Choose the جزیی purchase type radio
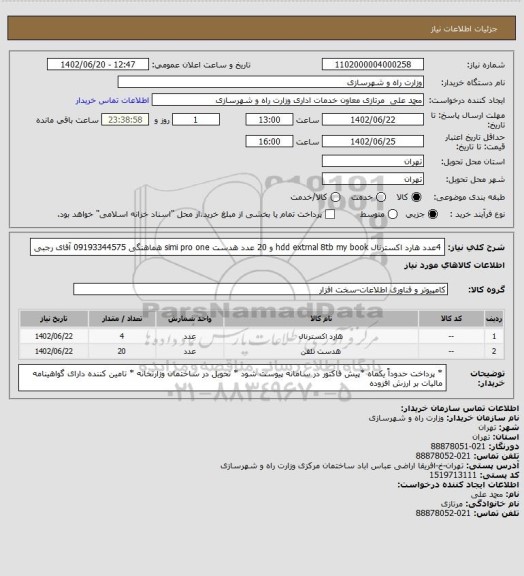524x576 pixels. 433,214
